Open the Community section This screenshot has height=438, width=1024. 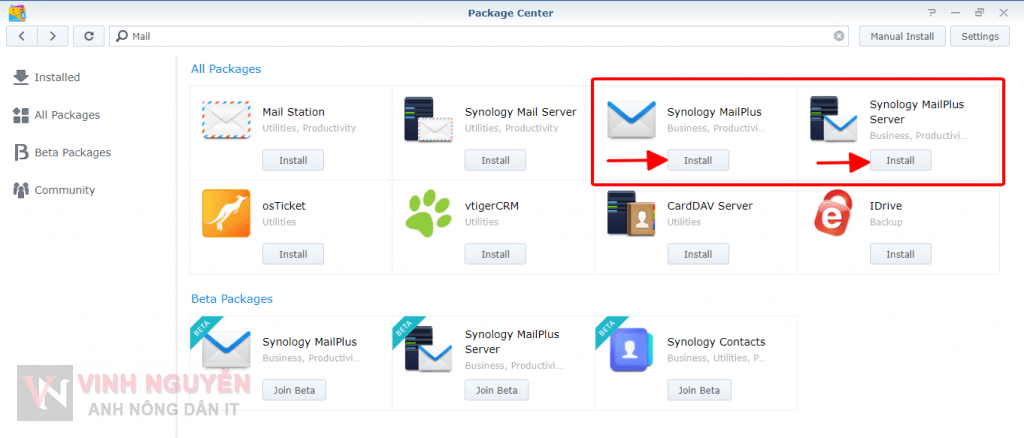tap(64, 190)
